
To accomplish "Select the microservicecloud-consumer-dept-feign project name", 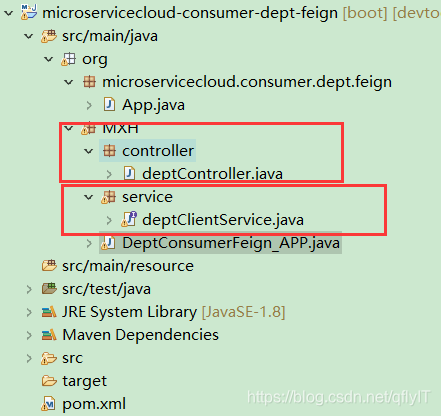I will click(190, 13).
